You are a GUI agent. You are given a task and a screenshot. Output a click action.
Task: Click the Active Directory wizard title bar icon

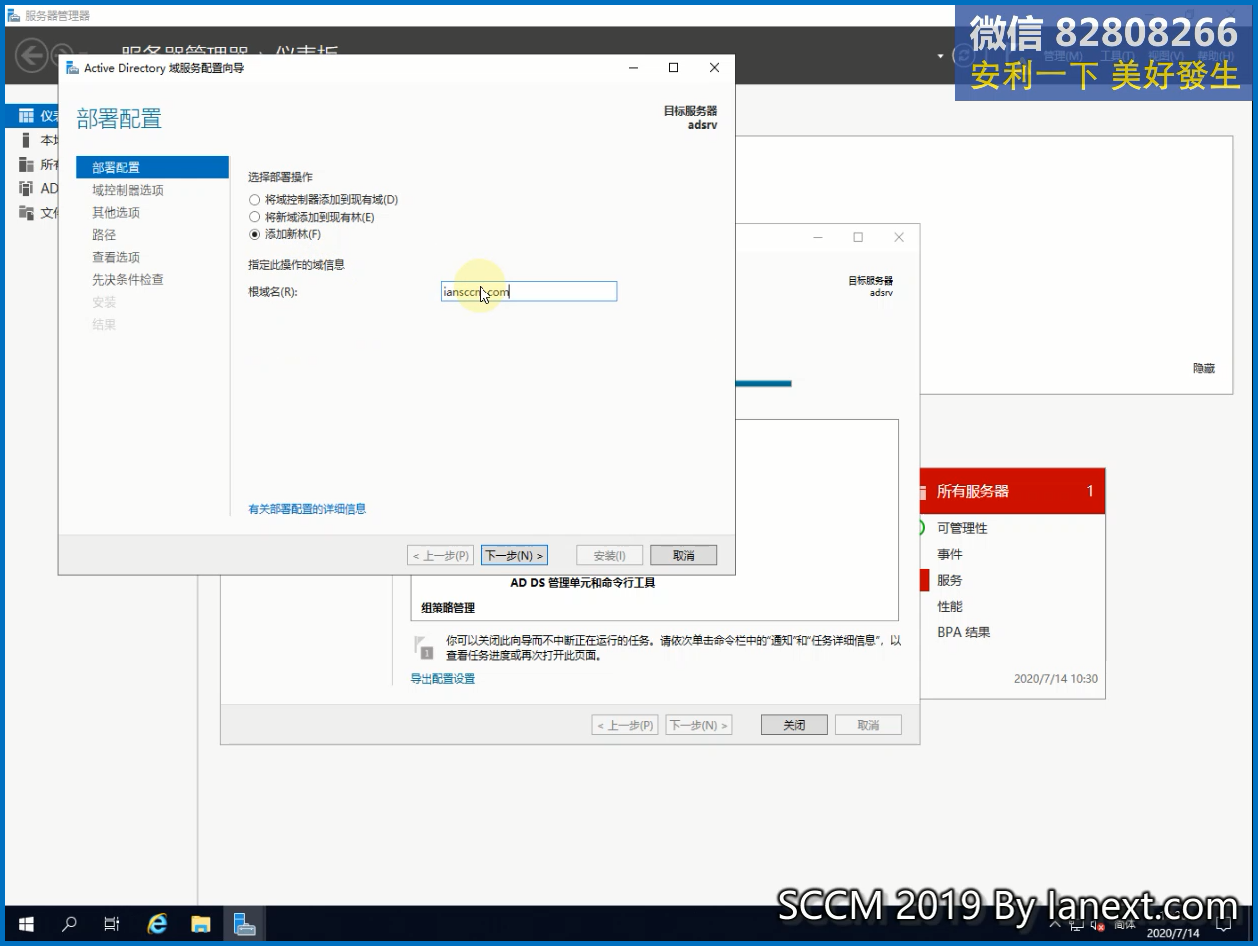(x=73, y=68)
